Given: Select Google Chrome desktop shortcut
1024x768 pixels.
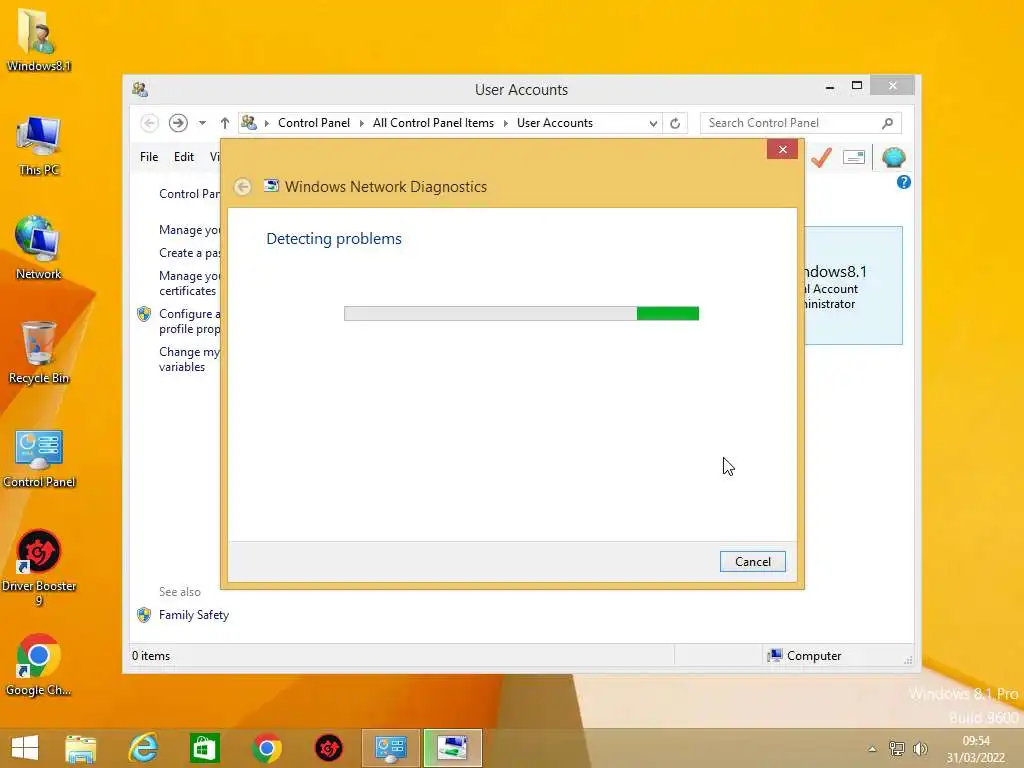Looking at the screenshot, I should (39, 665).
